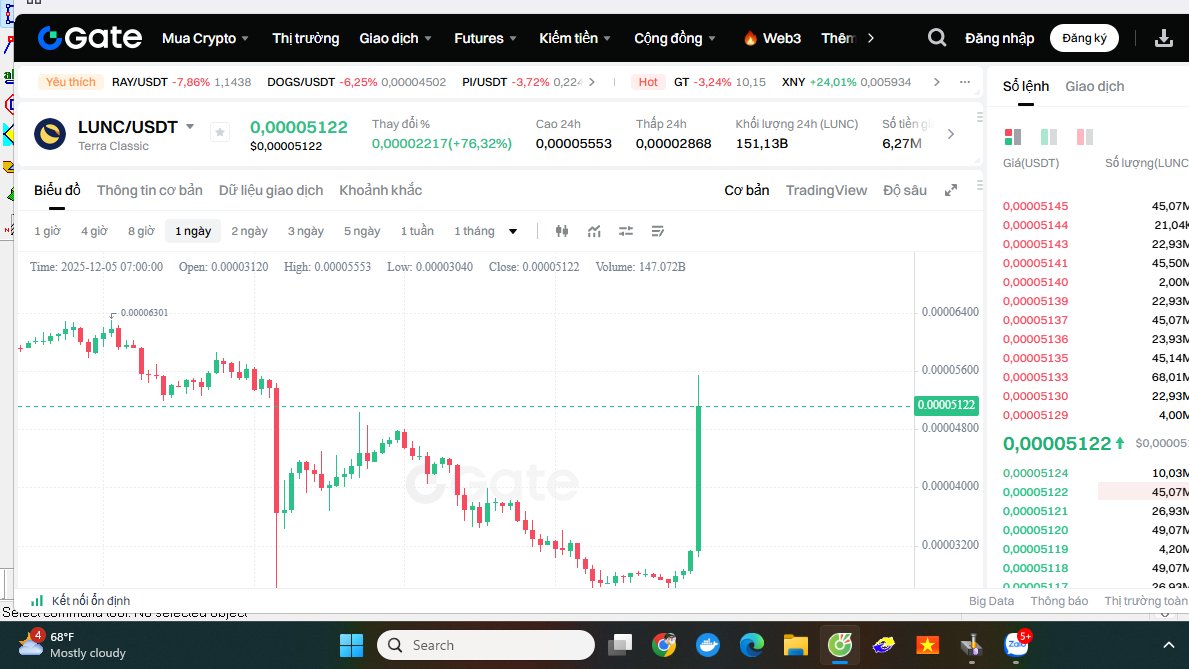1189x669 pixels.
Task: Select 1 giờ timeframe
Action: (x=47, y=231)
